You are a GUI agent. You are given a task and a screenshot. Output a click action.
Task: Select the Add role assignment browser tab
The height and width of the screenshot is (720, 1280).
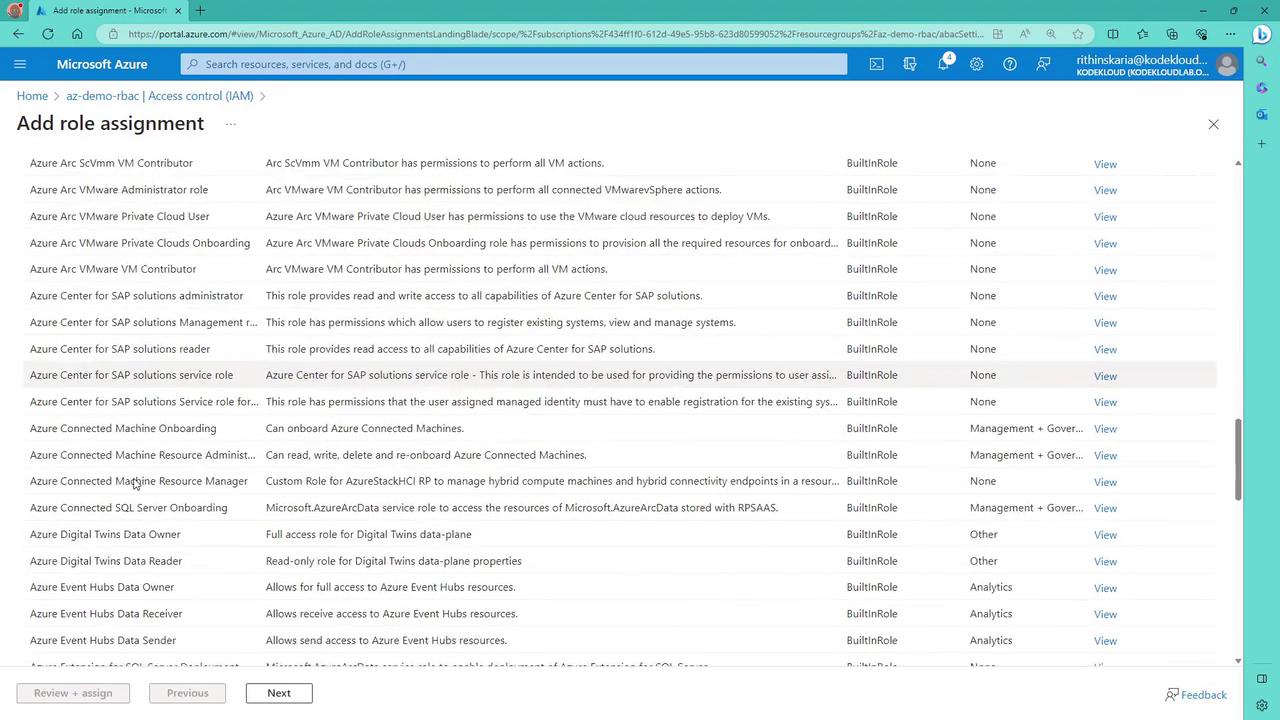pyautogui.click(x=109, y=11)
